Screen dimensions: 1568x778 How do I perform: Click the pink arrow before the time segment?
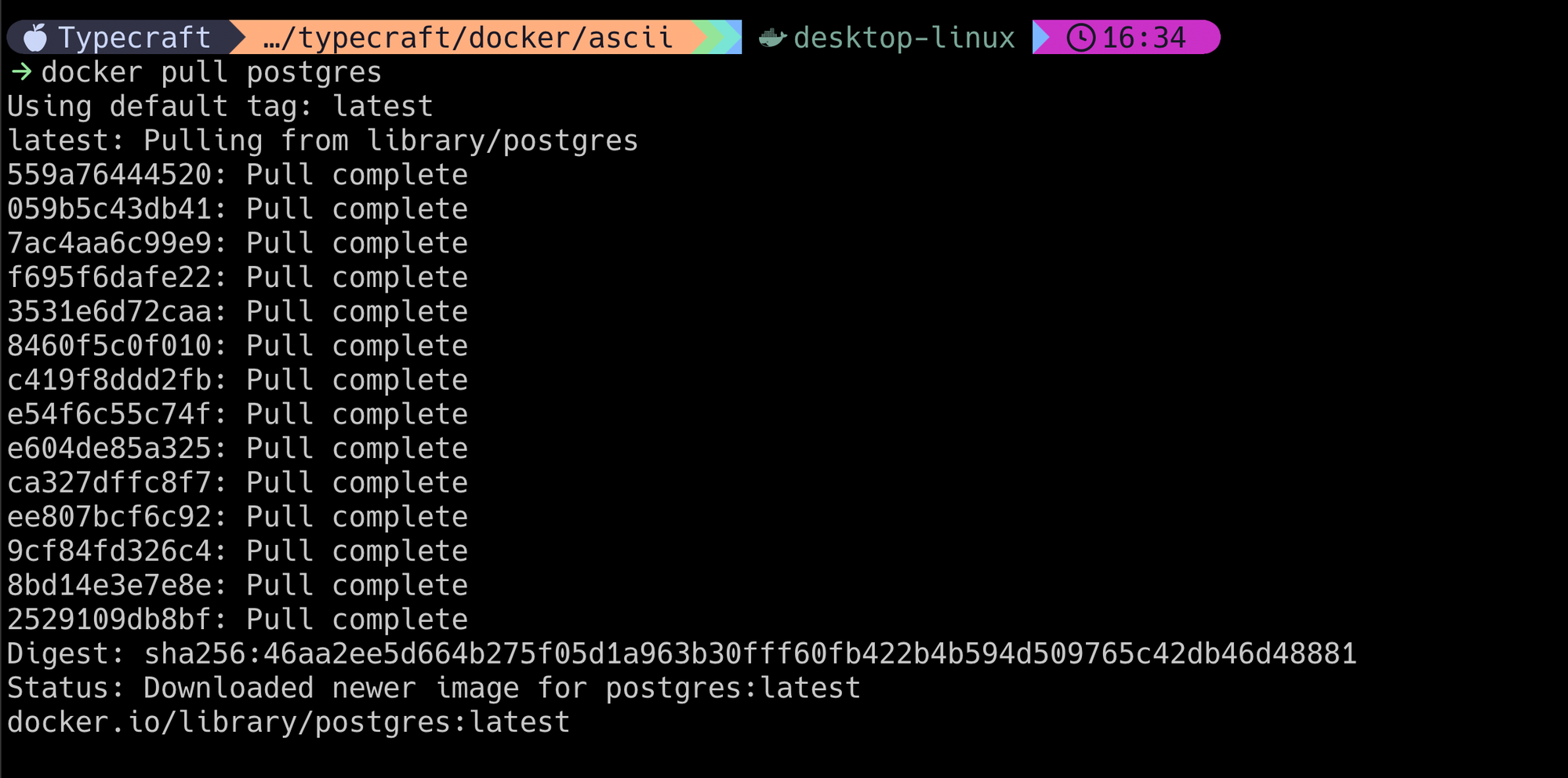pyautogui.click(x=1042, y=38)
